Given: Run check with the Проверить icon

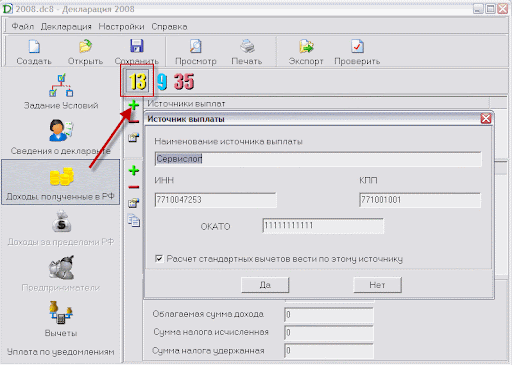Looking at the screenshot, I should pos(357,47).
